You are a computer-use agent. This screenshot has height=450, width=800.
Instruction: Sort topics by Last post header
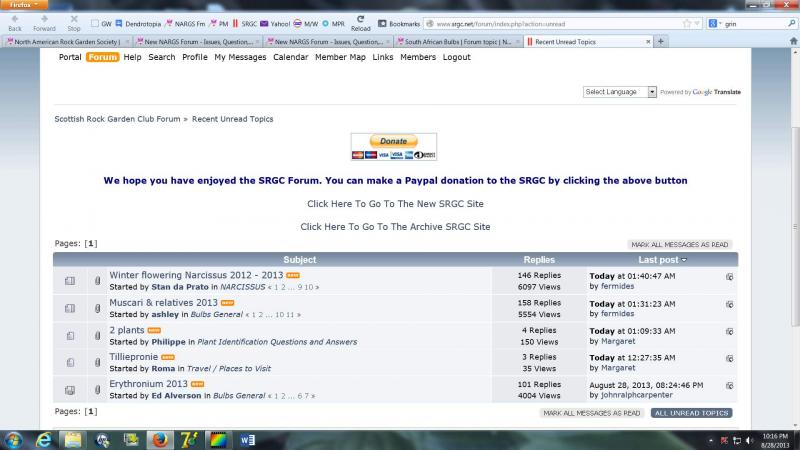tap(659, 260)
